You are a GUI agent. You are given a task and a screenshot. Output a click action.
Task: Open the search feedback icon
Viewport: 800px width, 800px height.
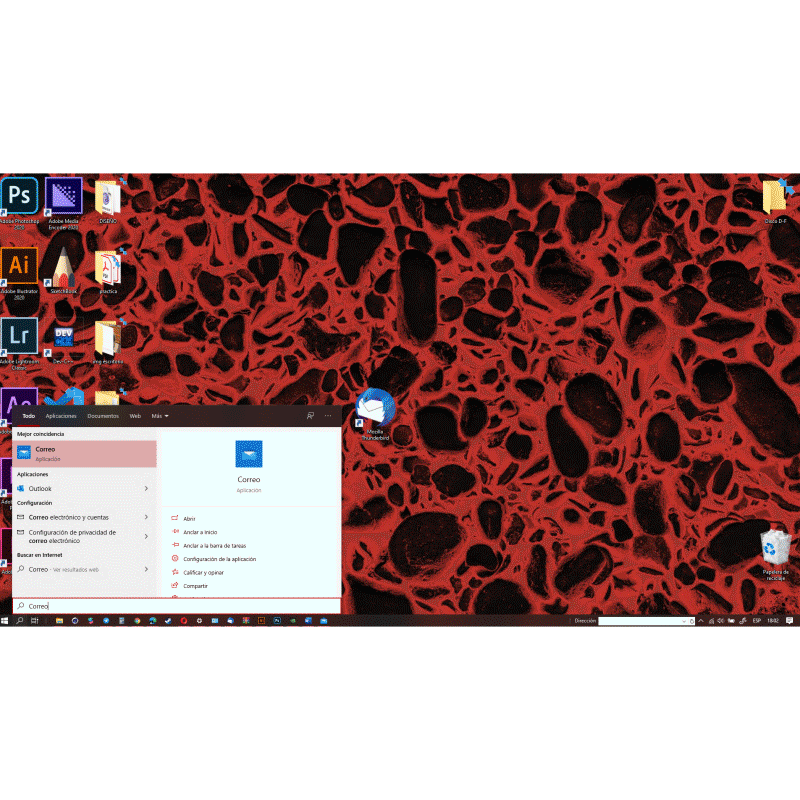pyautogui.click(x=310, y=416)
